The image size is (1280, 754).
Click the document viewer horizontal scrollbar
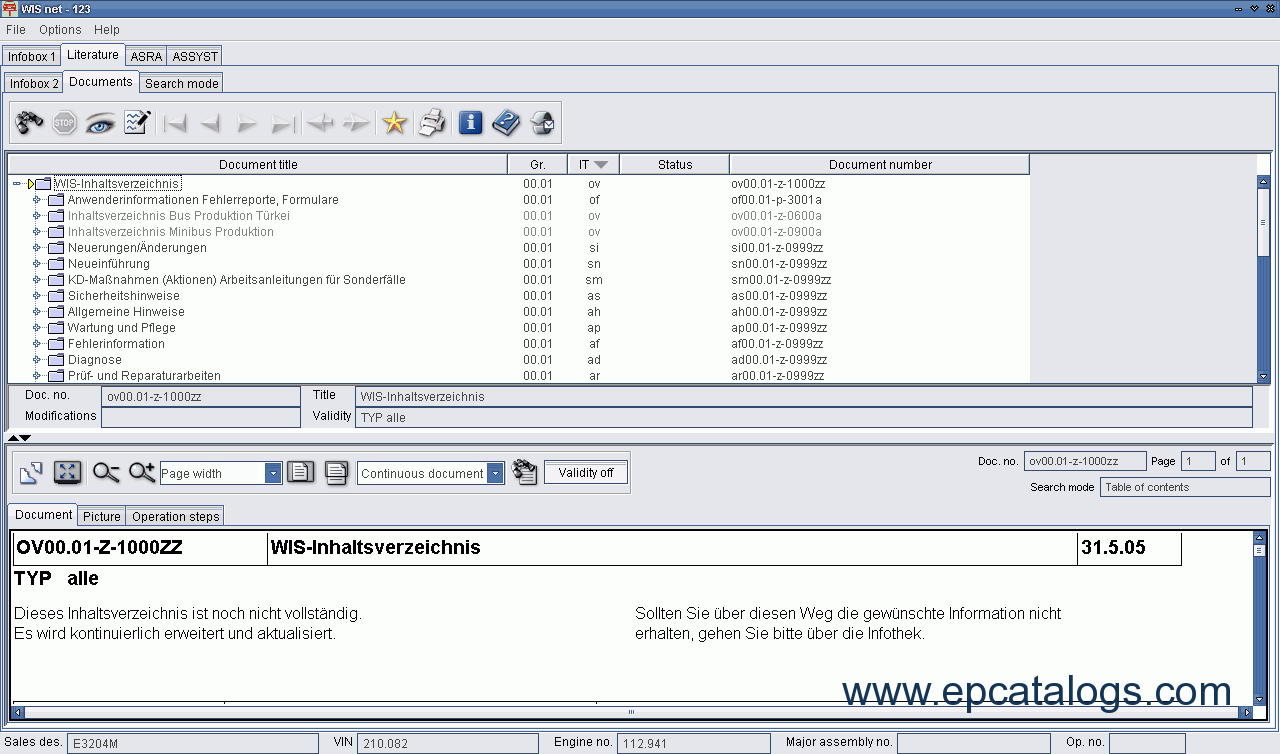pos(631,712)
